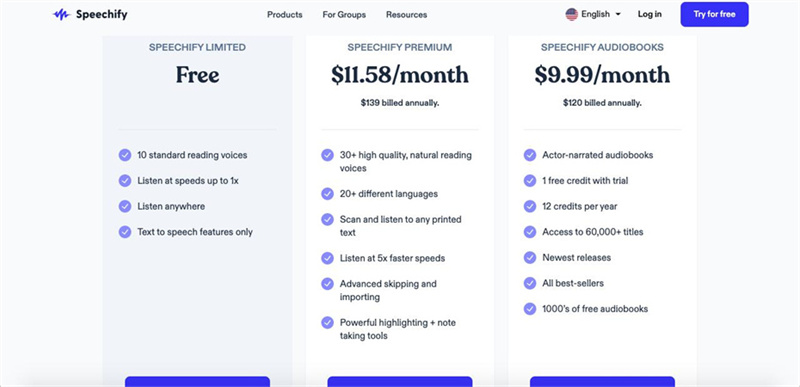Image resolution: width=800 pixels, height=387 pixels.
Task: Click the Speechify Limited plan button at bottom
Action: point(197,382)
